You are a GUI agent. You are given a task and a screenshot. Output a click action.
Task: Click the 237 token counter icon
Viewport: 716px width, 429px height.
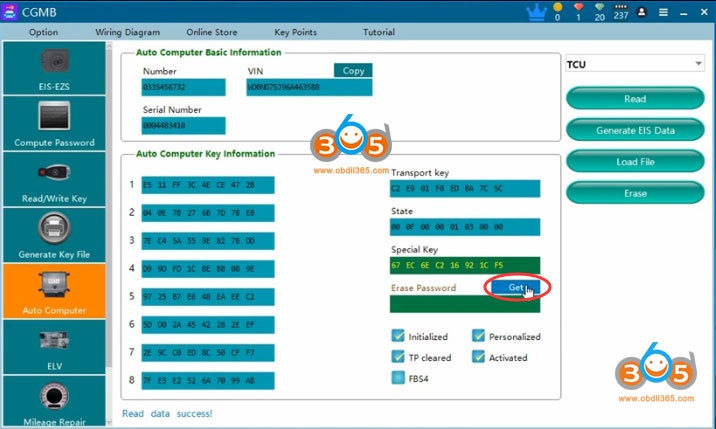point(621,12)
